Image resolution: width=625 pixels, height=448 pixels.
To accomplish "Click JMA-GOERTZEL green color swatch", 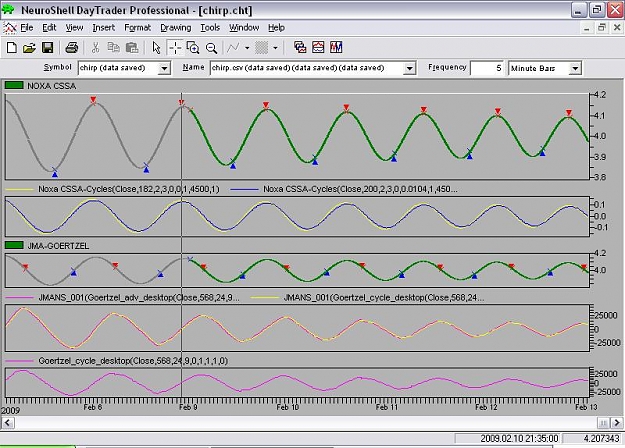I will (14, 245).
